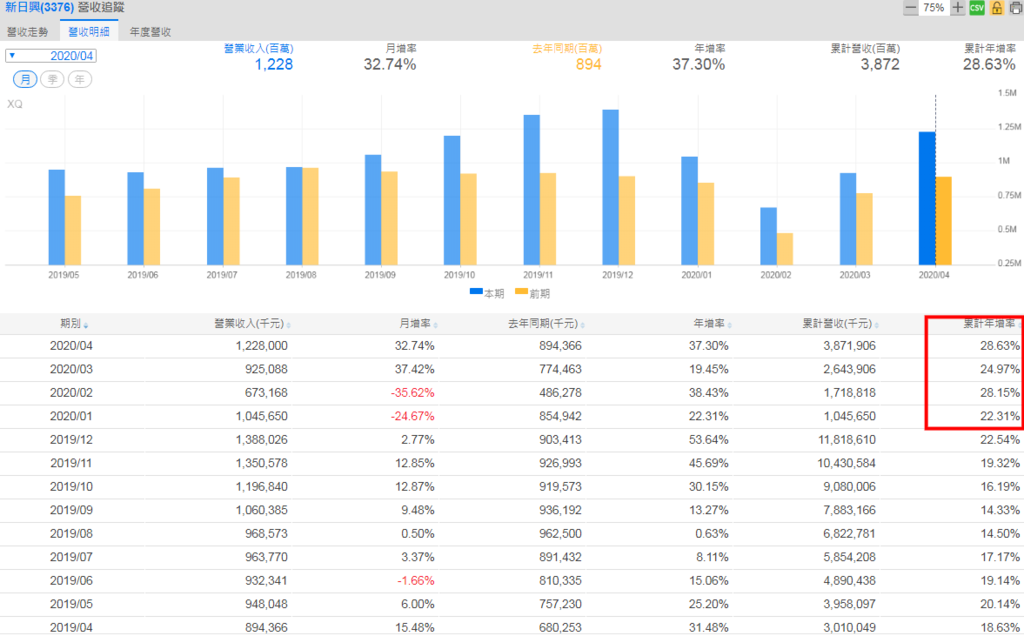Switch to the 營收明細 tab
This screenshot has width=1024, height=636.
point(89,31)
